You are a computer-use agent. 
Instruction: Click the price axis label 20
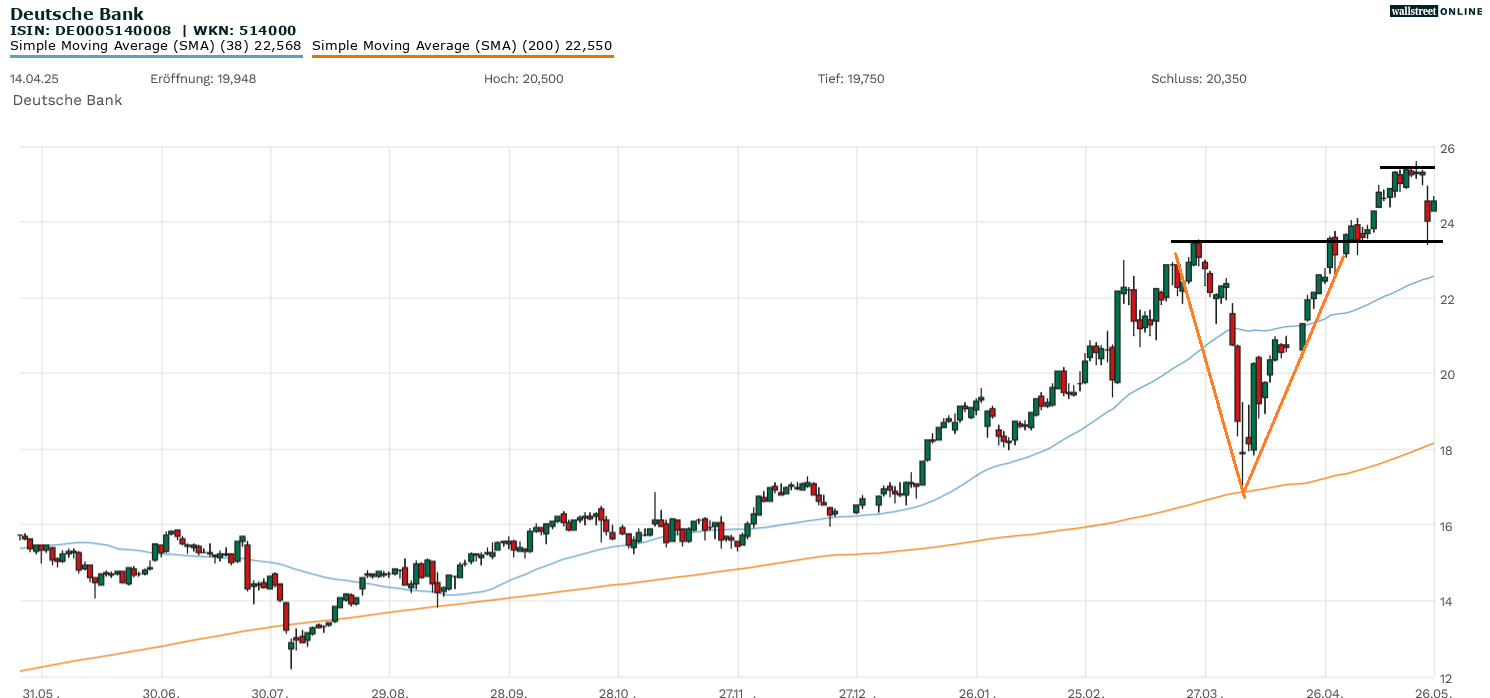click(1447, 375)
